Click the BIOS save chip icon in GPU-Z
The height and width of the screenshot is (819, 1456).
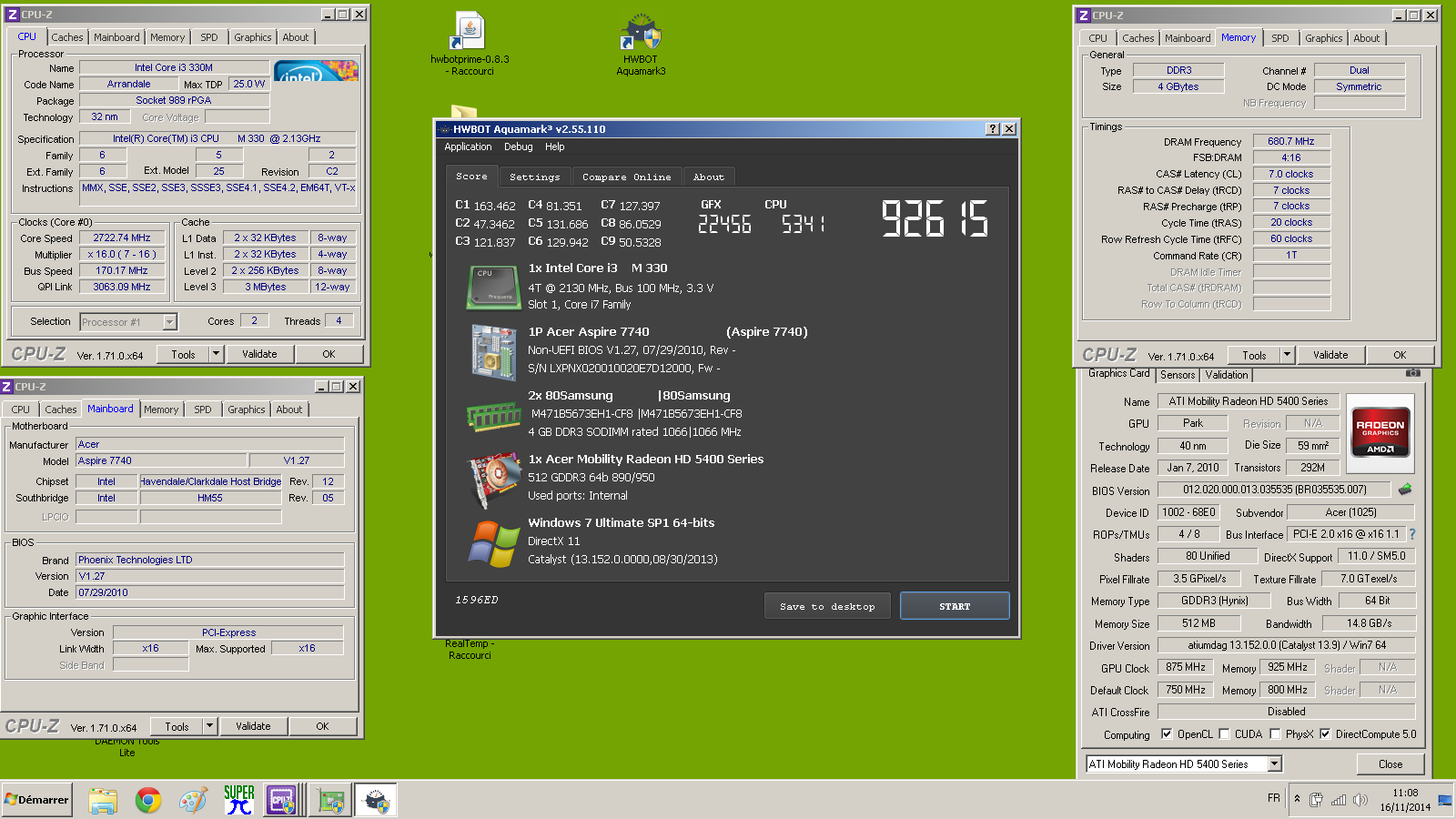1405,490
